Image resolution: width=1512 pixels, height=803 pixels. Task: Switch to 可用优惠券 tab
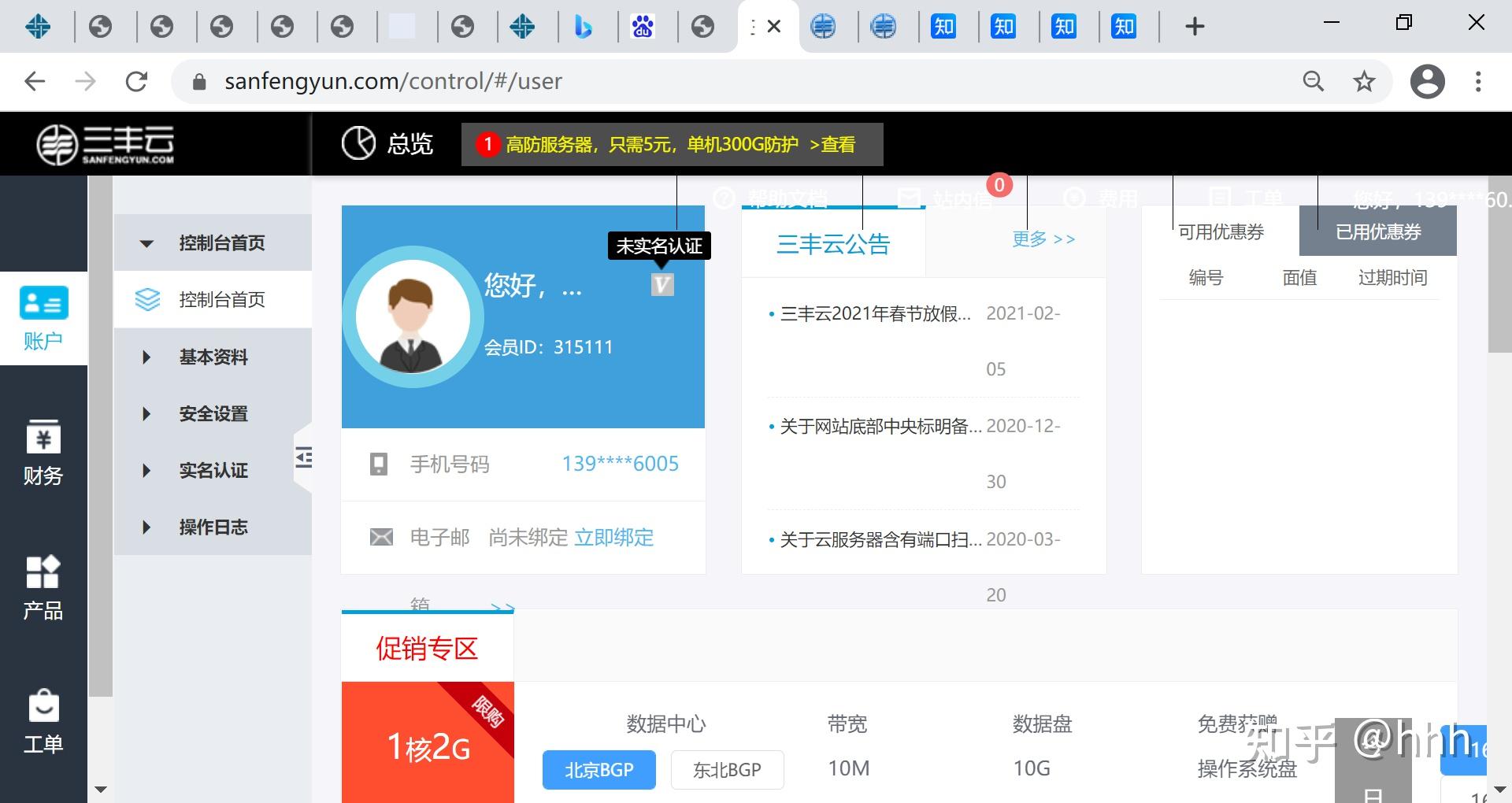coord(1221,231)
